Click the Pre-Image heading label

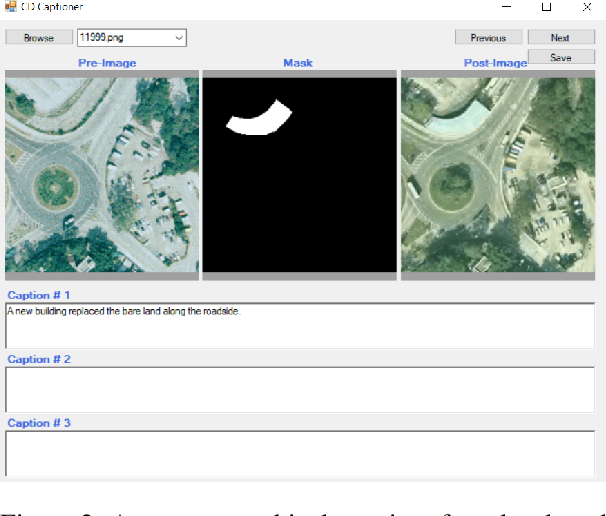(x=107, y=63)
